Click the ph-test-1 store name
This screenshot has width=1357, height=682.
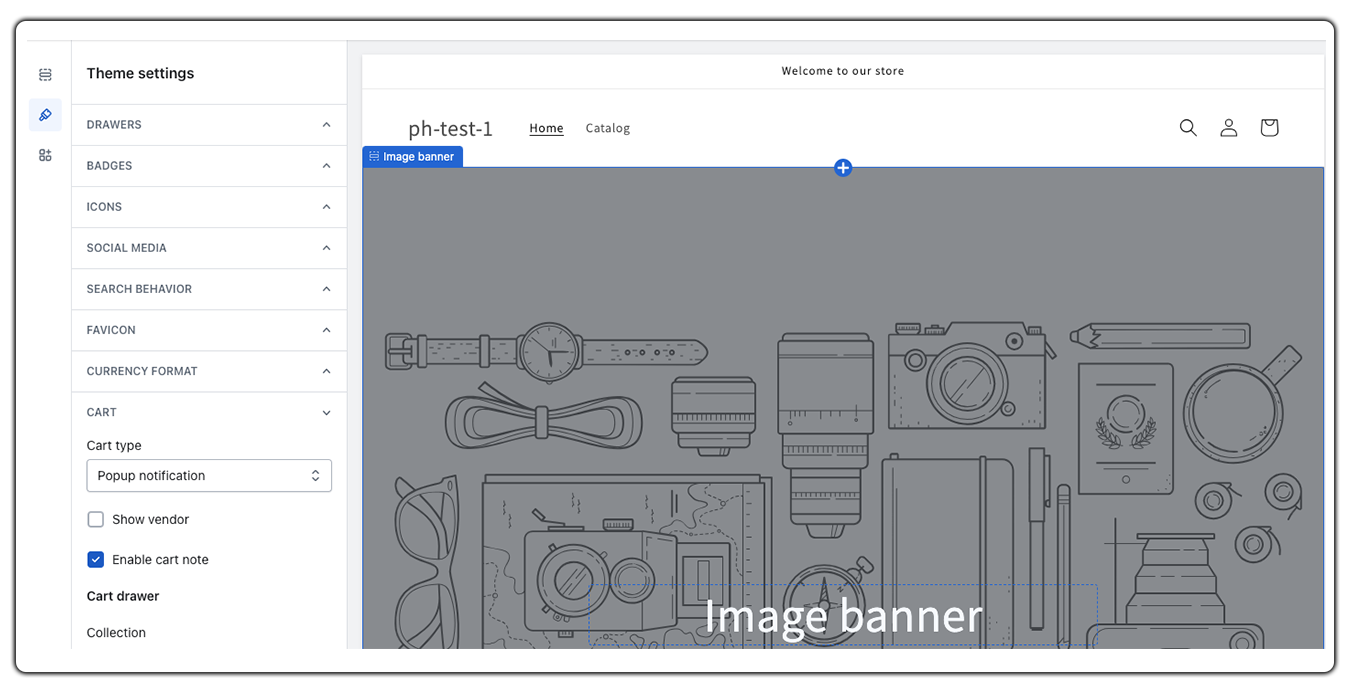pyautogui.click(x=450, y=128)
